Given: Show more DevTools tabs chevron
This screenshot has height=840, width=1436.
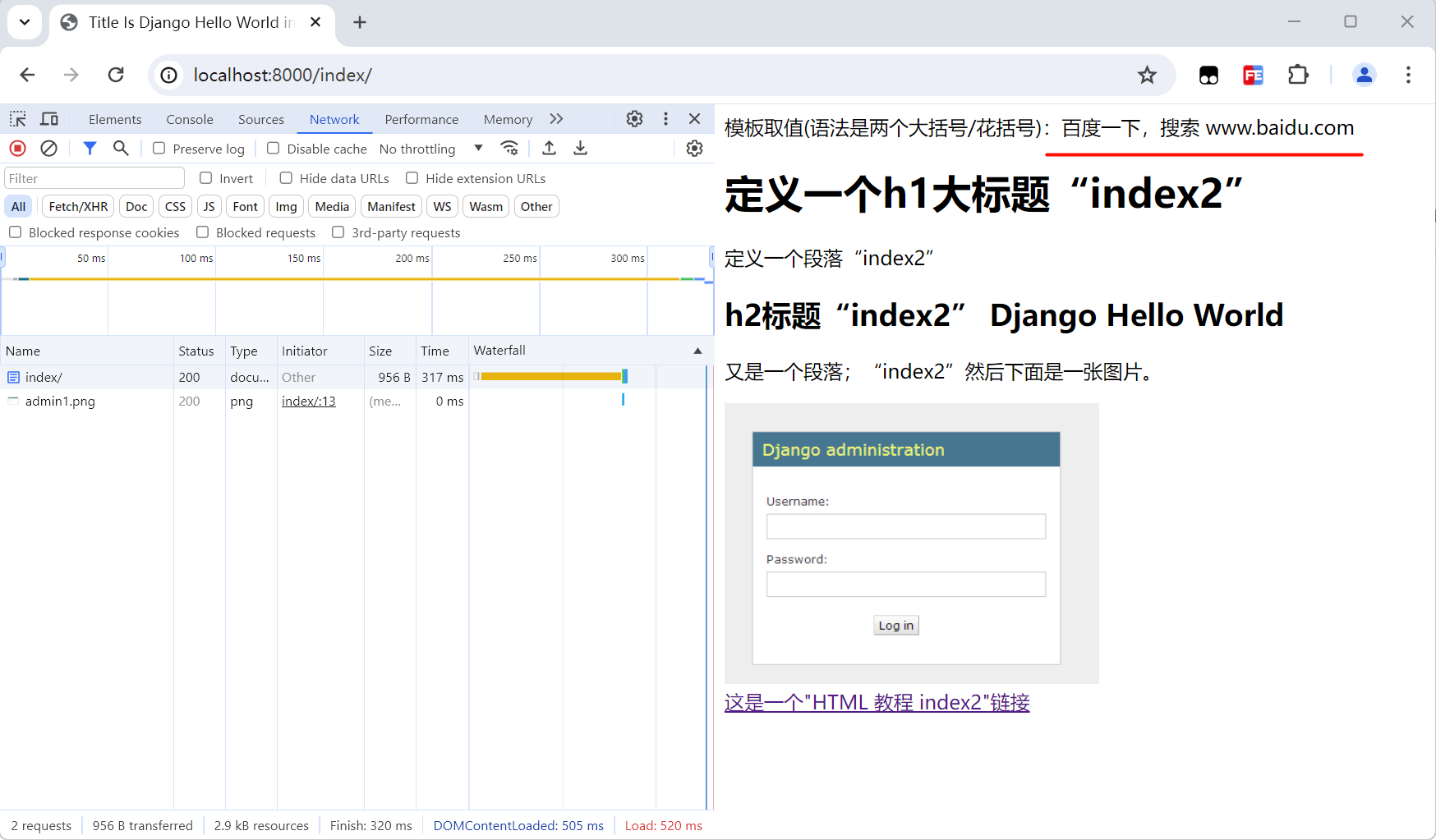Looking at the screenshot, I should coord(557,119).
